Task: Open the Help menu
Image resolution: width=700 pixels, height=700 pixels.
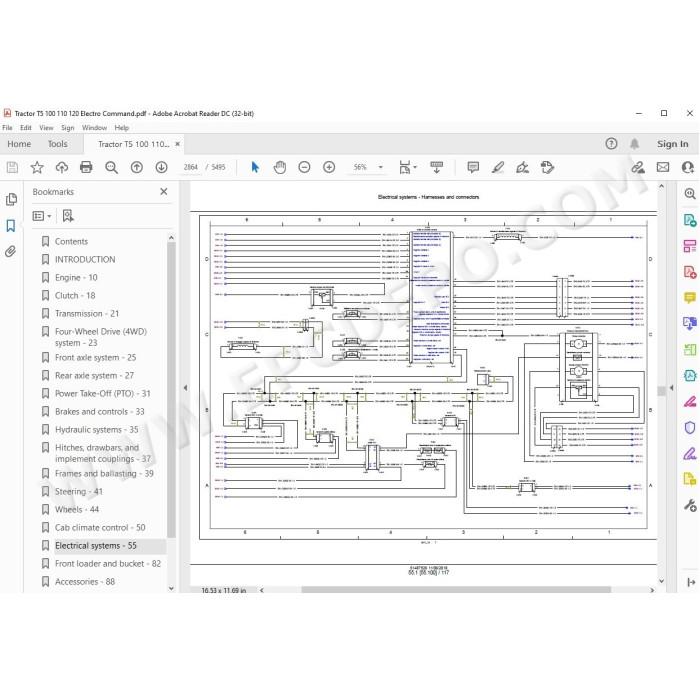Action: click(121, 128)
